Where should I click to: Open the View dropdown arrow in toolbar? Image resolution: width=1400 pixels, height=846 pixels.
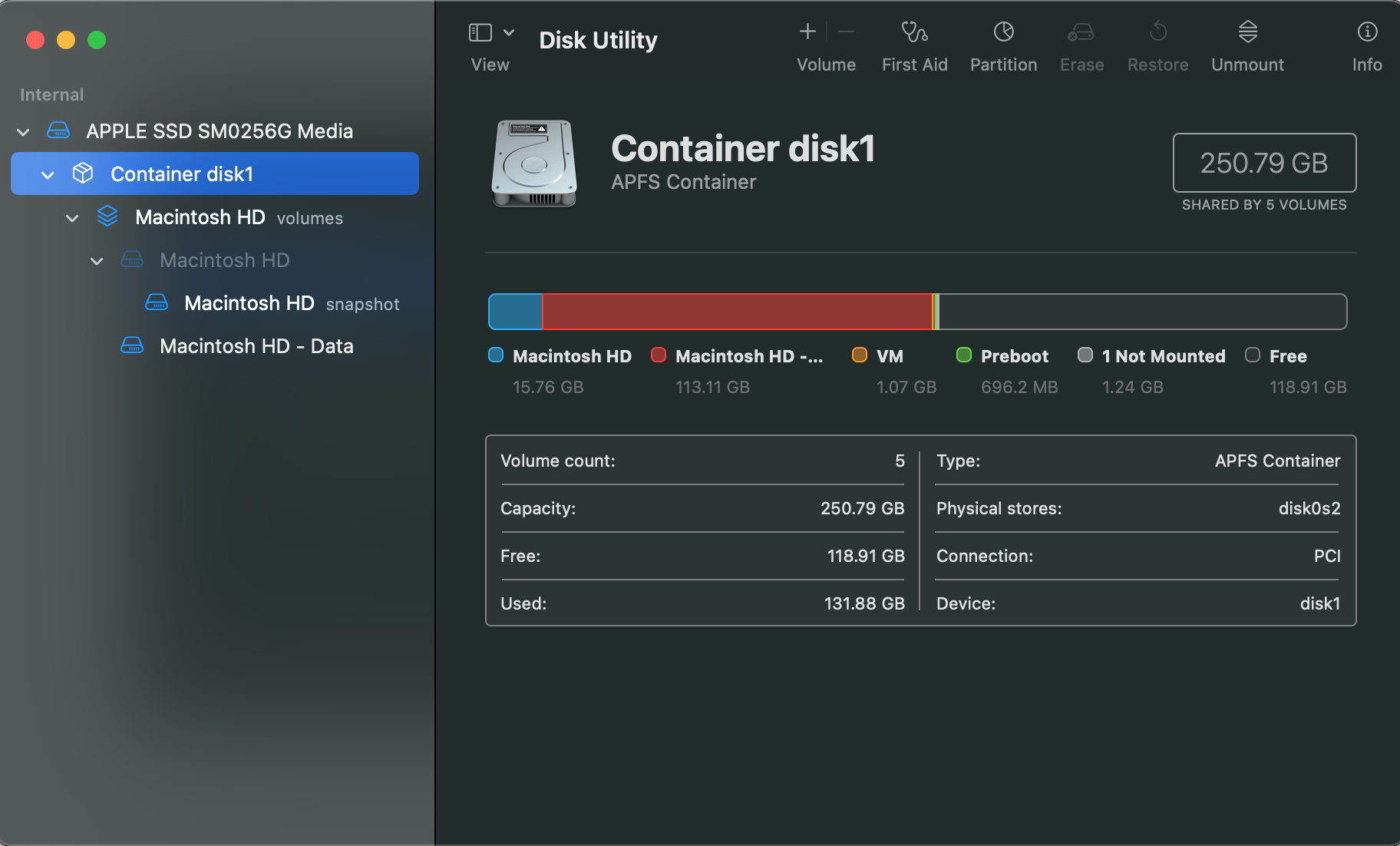pyautogui.click(x=509, y=32)
